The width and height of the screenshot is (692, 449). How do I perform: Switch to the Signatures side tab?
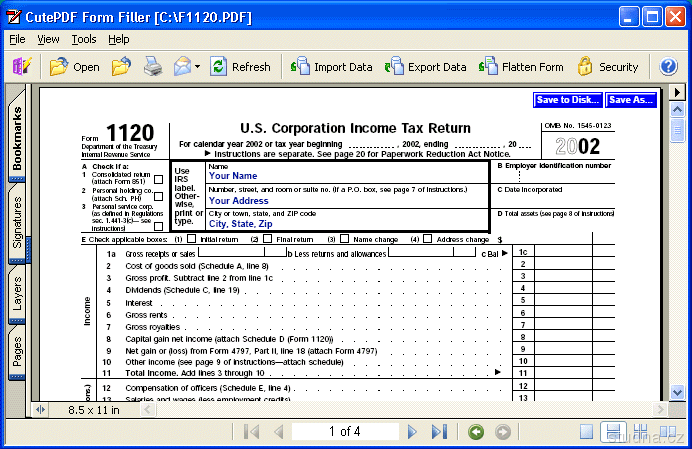(17, 222)
